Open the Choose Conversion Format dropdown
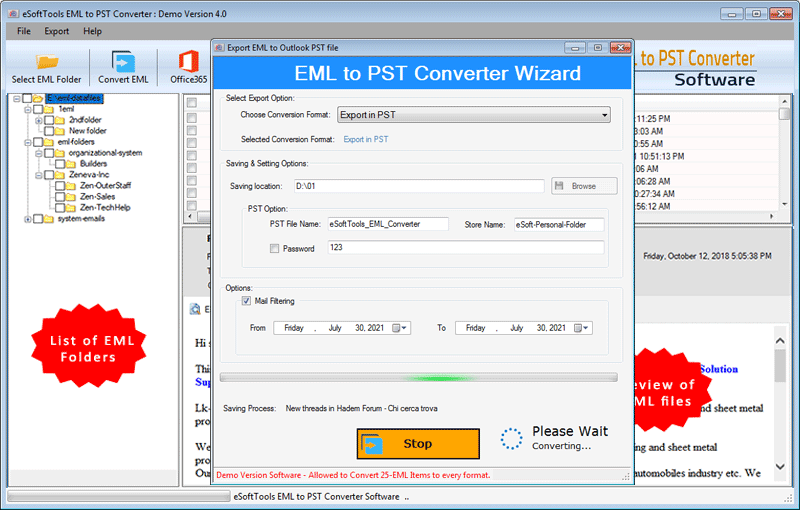800x510 pixels. coord(473,115)
